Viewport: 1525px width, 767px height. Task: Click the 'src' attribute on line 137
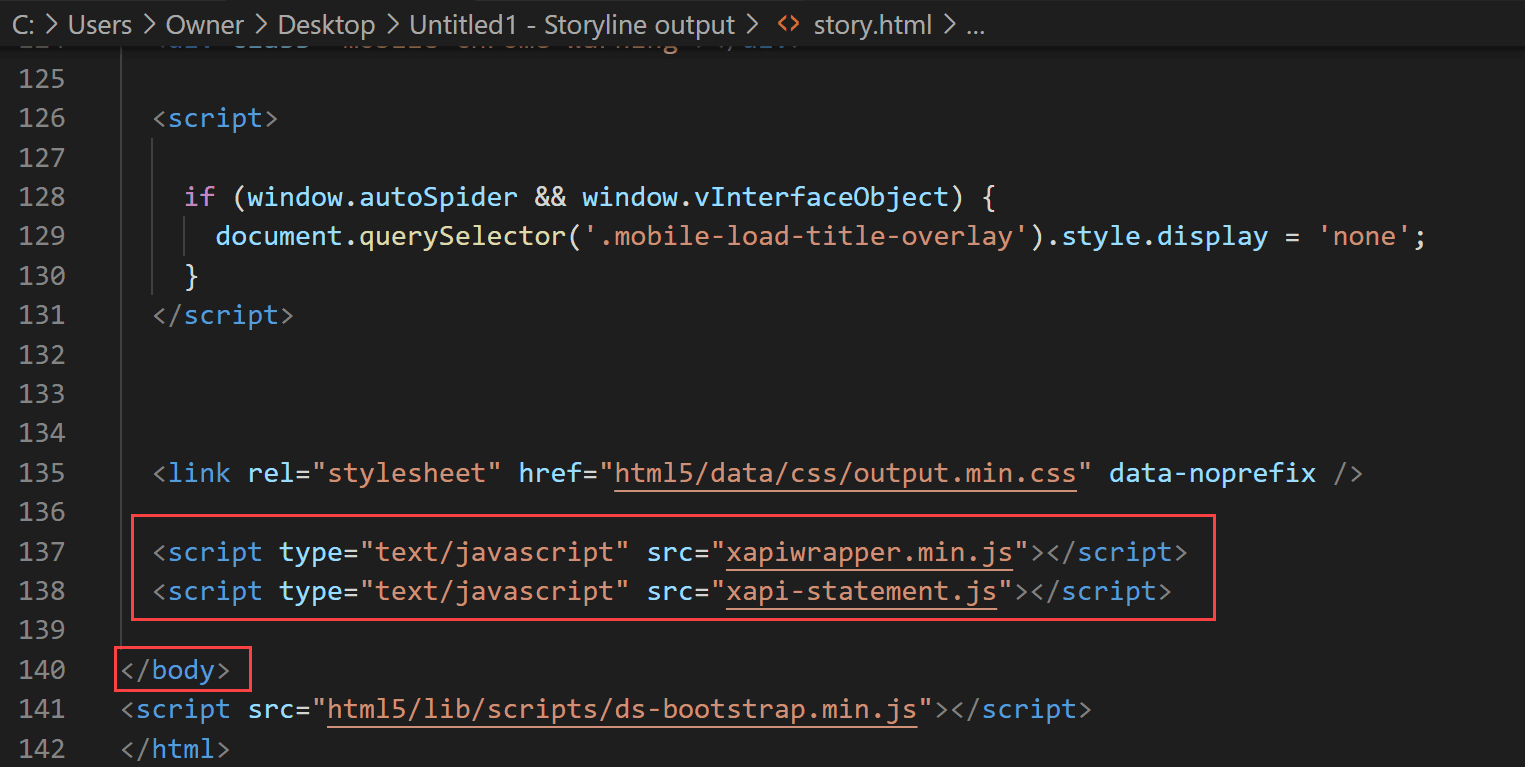click(670, 552)
